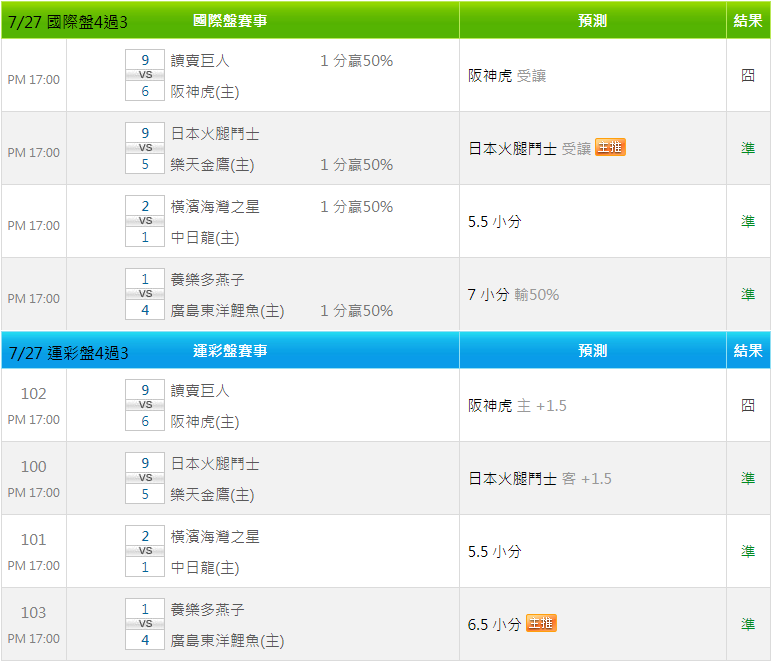
Task: Click the 主推 badge beside 6.5 小分
Action: click(x=541, y=623)
